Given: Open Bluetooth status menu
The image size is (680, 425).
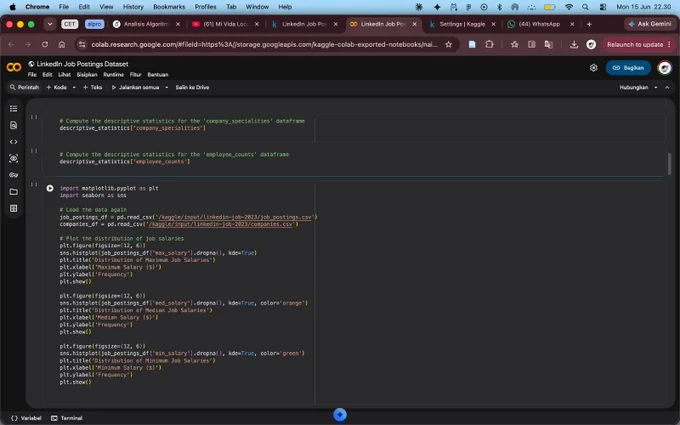Looking at the screenshot, I should pyautogui.click(x=499, y=7).
